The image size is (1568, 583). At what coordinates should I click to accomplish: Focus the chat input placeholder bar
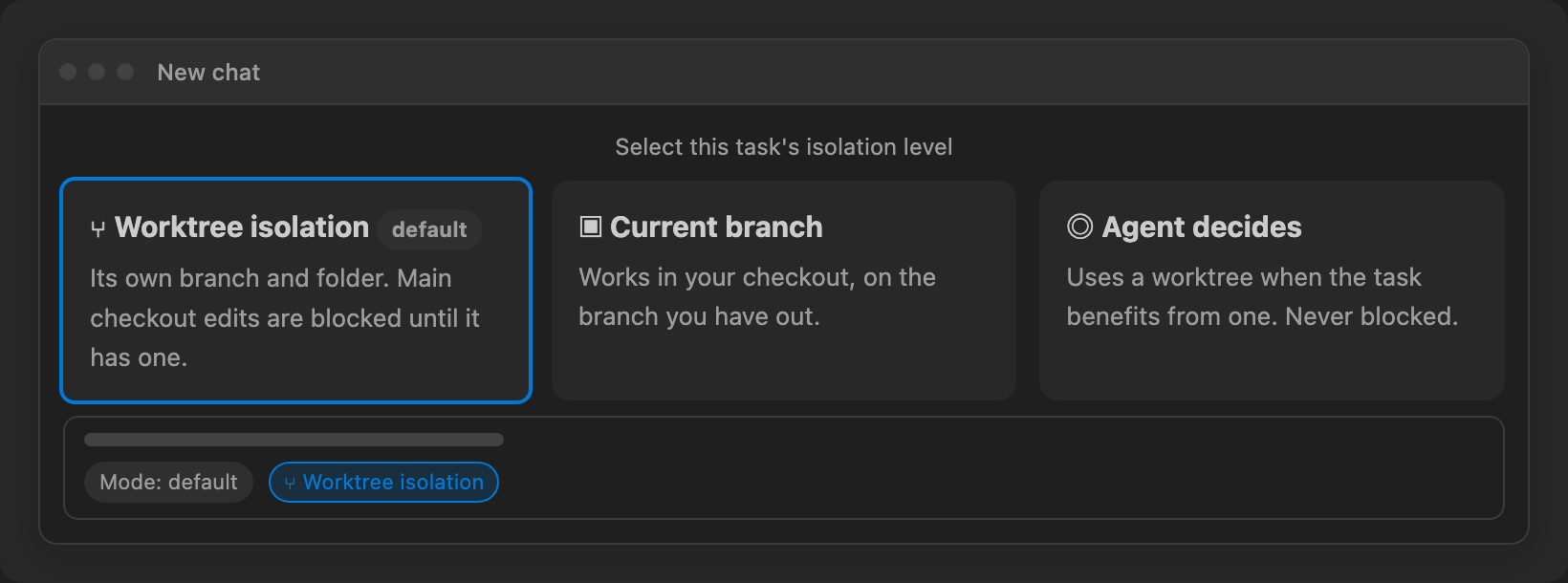pyautogui.click(x=294, y=440)
